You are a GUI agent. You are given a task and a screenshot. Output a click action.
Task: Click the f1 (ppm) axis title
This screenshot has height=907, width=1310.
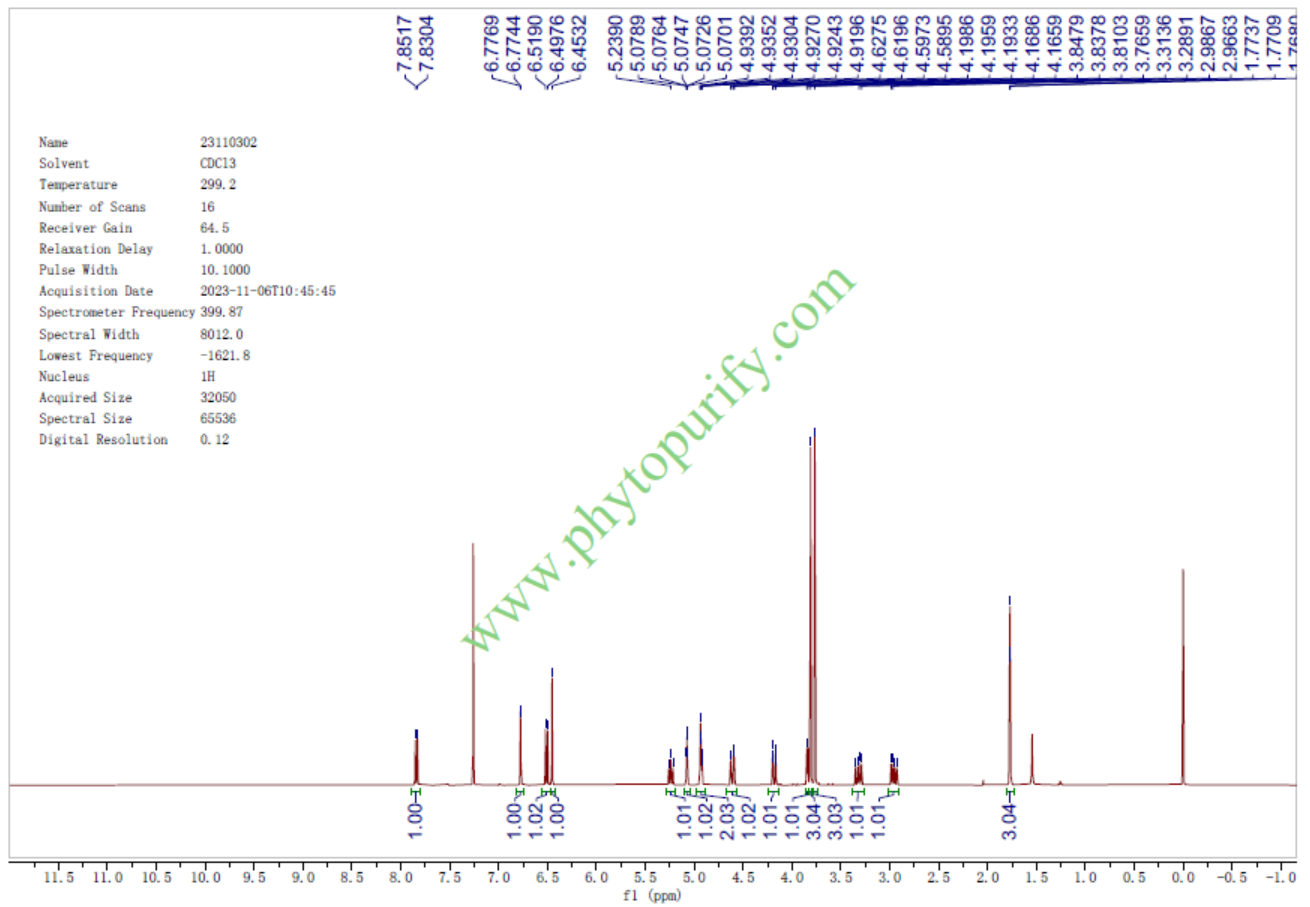tap(654, 896)
